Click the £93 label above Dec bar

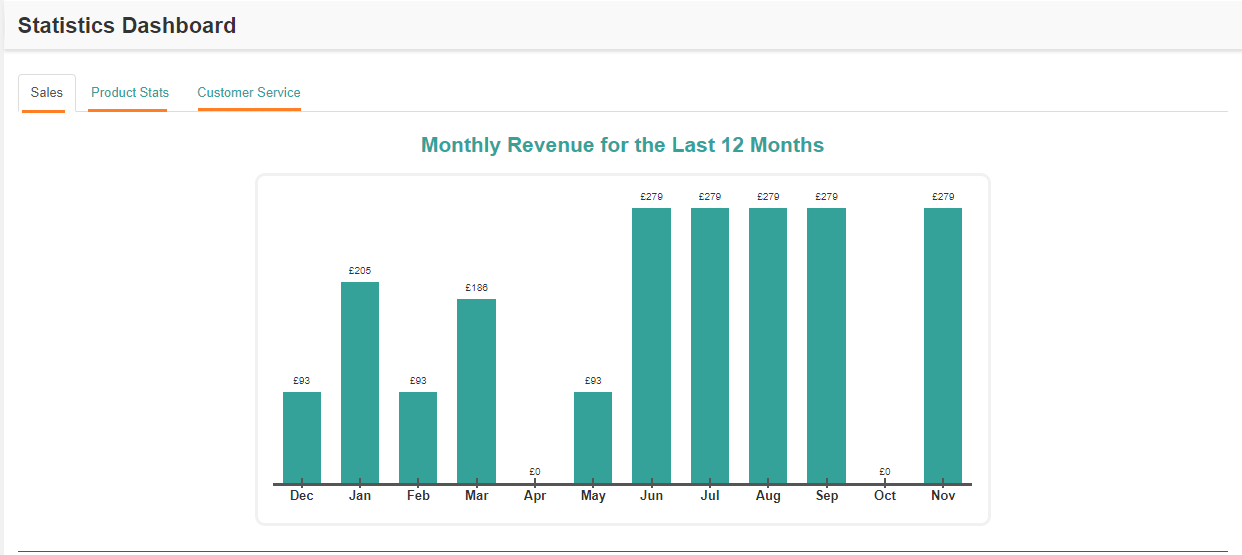(x=302, y=381)
